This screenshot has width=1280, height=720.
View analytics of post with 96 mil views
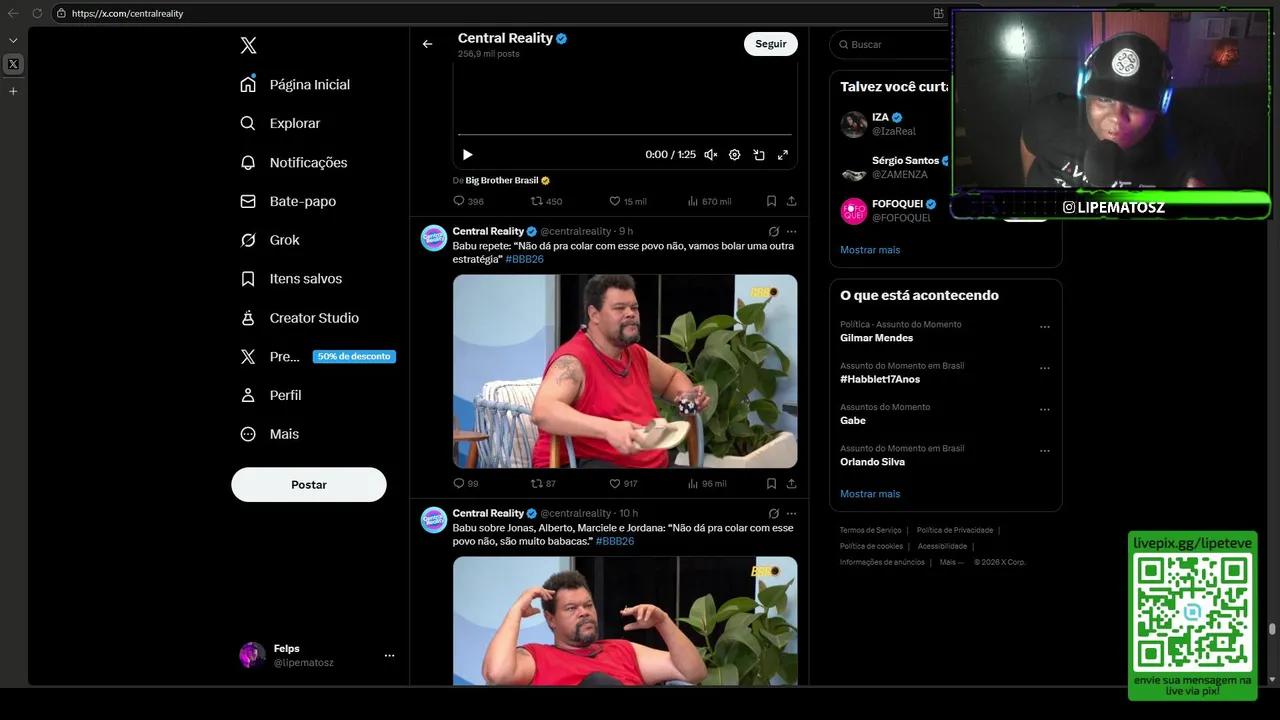[x=707, y=483]
